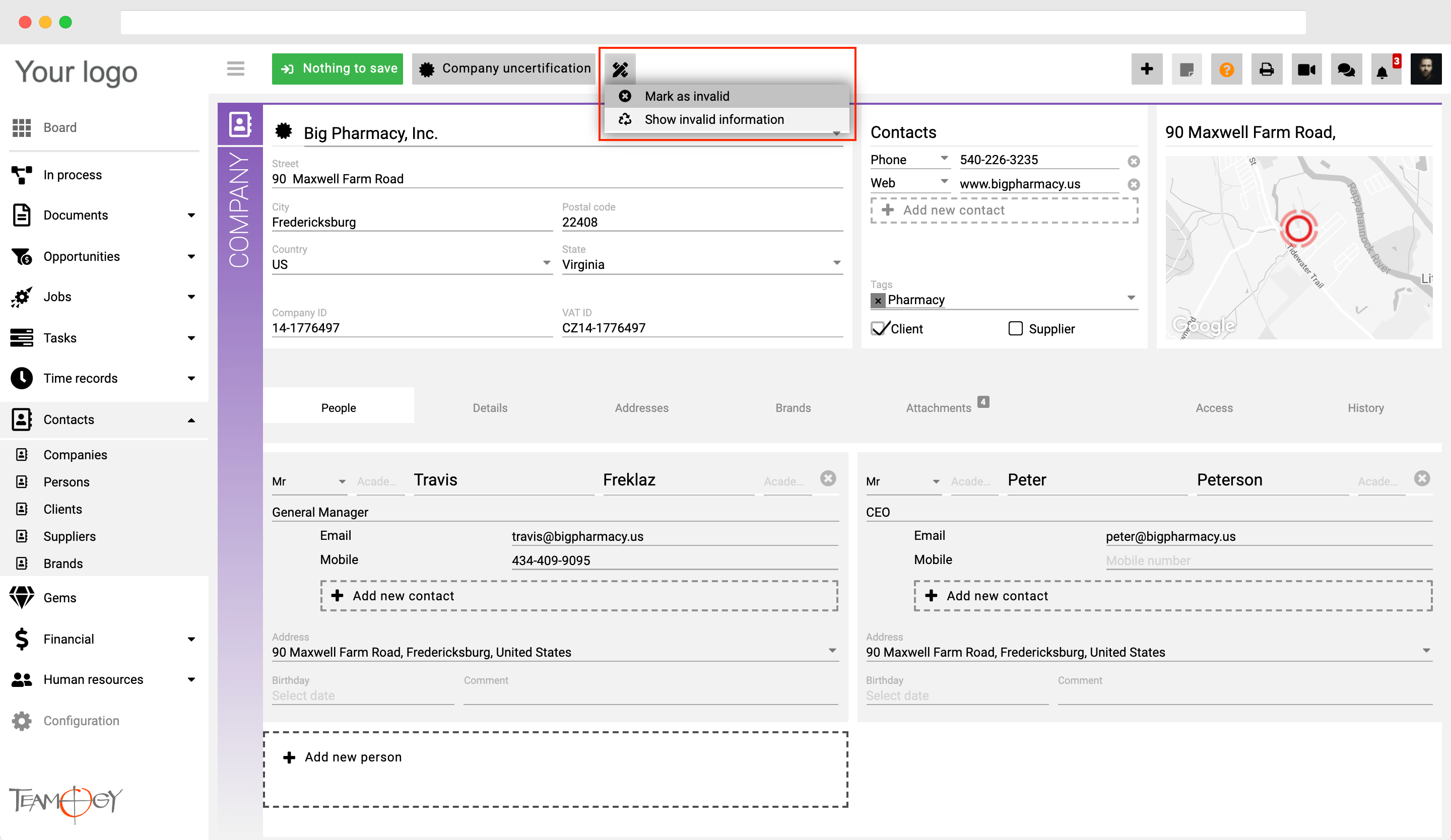Click the print icon
Screen dimensions: 1451x840
[1266, 69]
